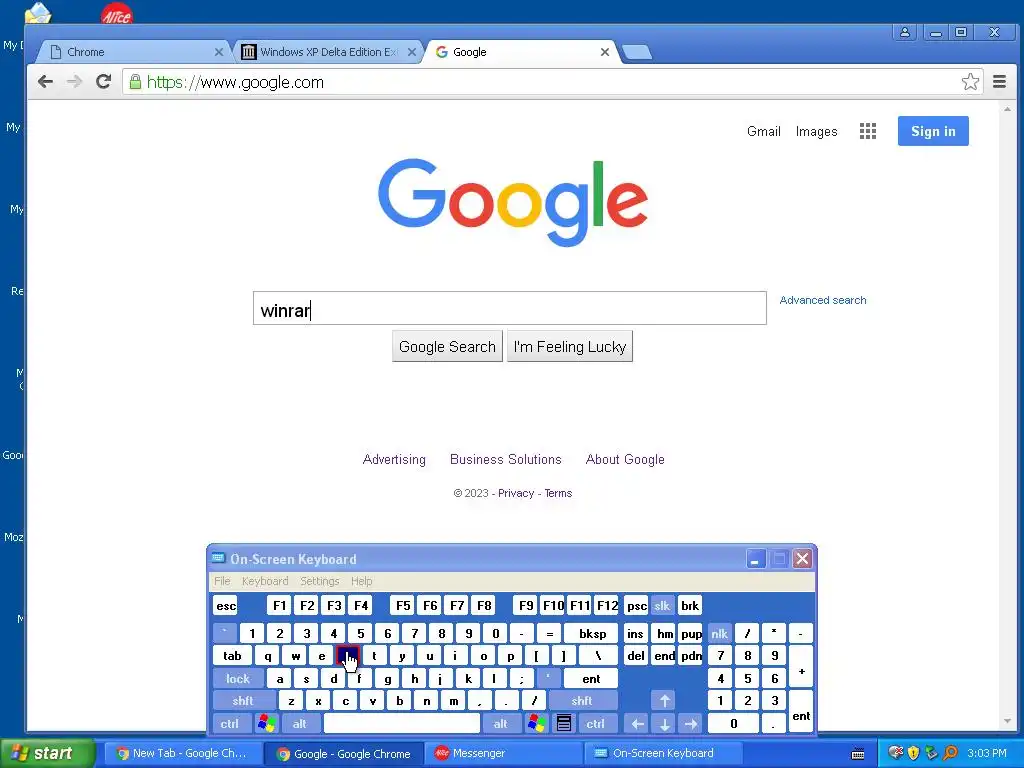Click the page scrollbar down arrow
The width and height of the screenshot is (1024, 768).
click(x=1007, y=722)
